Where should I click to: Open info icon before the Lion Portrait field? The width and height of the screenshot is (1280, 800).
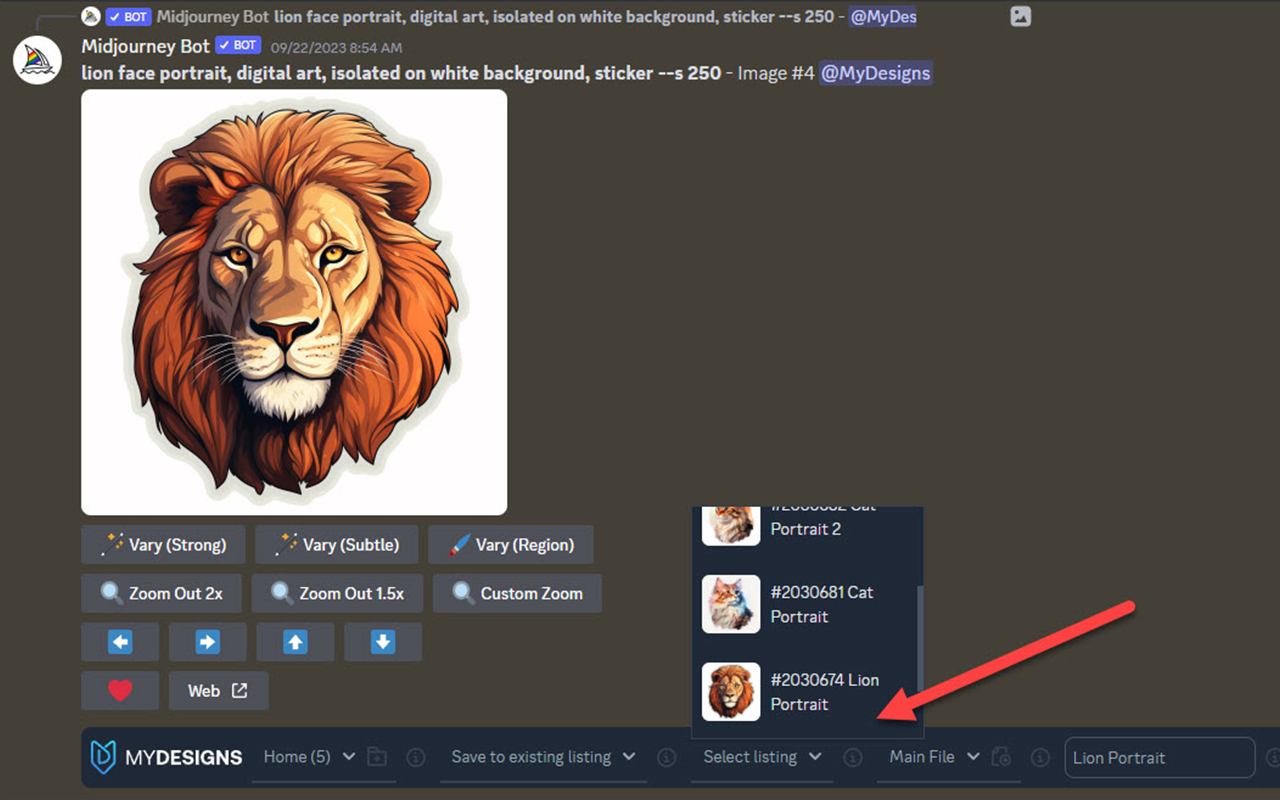click(1040, 757)
